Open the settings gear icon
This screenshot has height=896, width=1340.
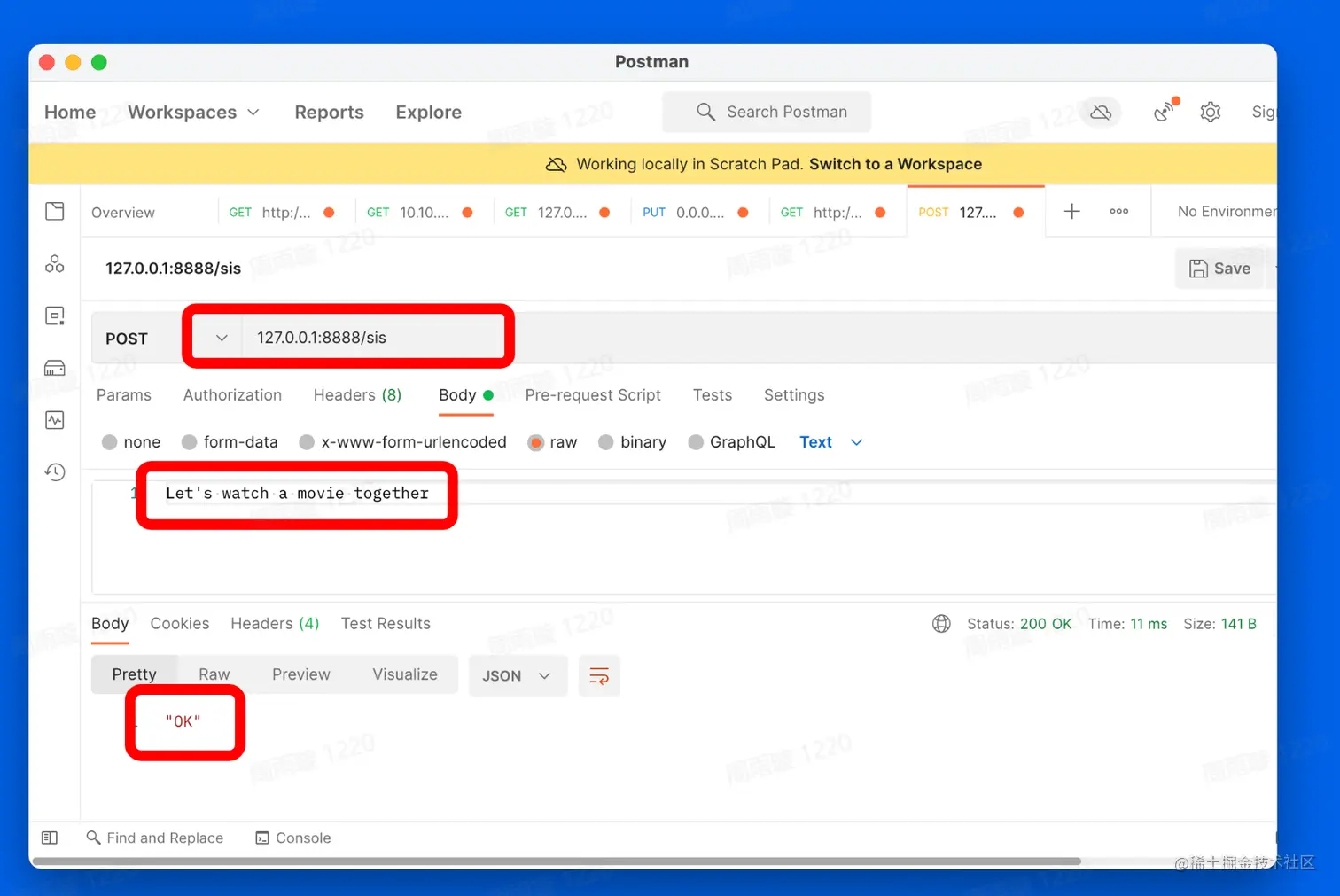[x=1211, y=112]
